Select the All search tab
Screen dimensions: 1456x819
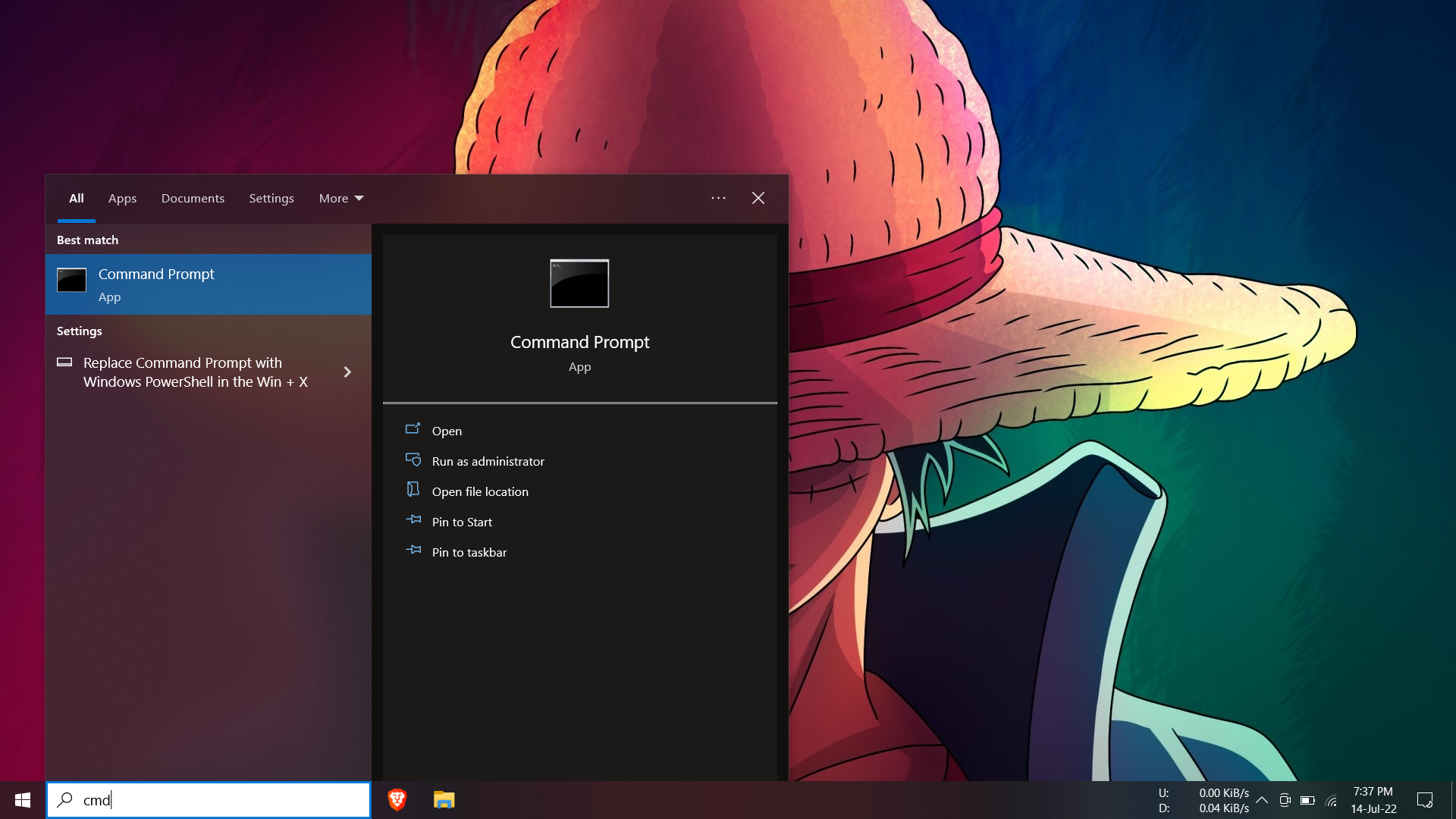pos(76,198)
